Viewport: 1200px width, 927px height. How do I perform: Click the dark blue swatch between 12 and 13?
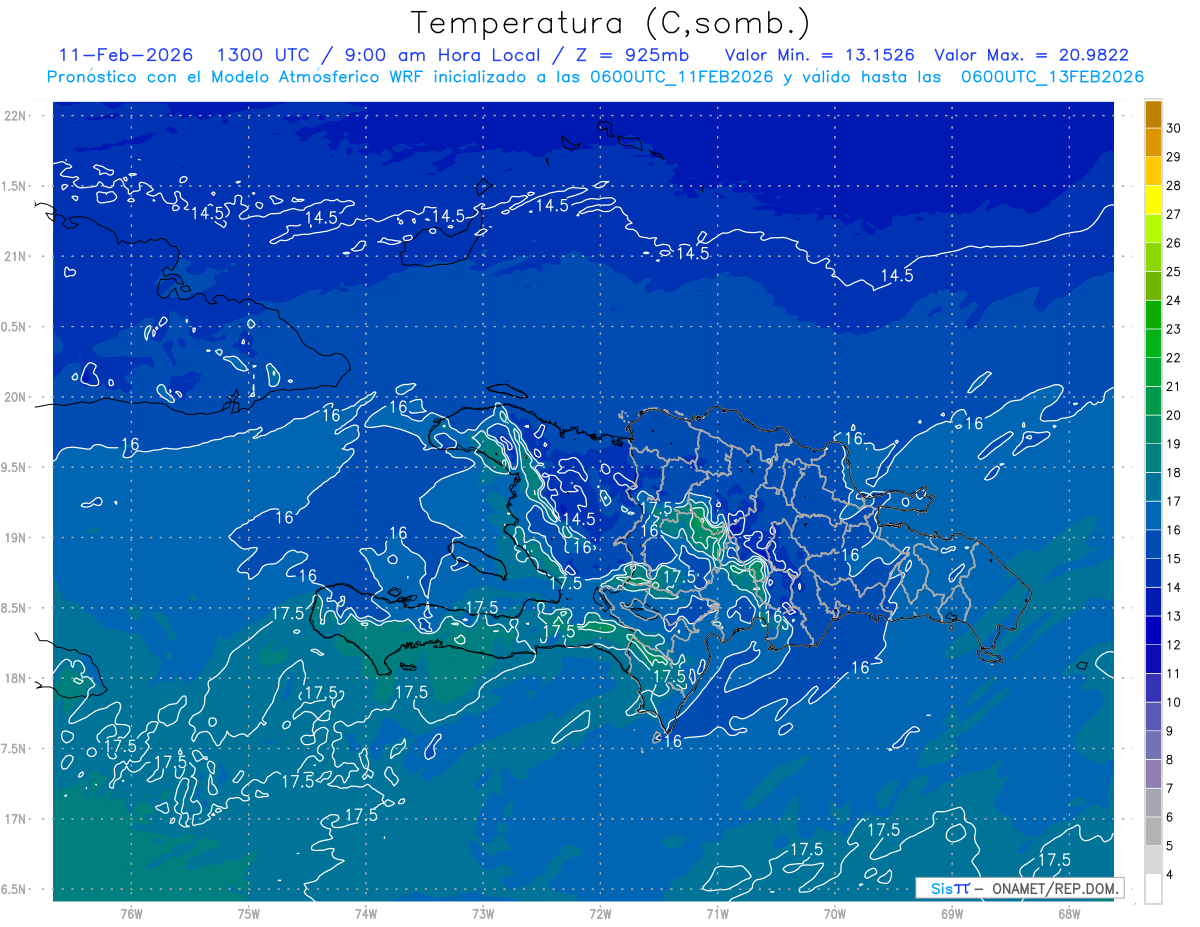(x=1153, y=630)
